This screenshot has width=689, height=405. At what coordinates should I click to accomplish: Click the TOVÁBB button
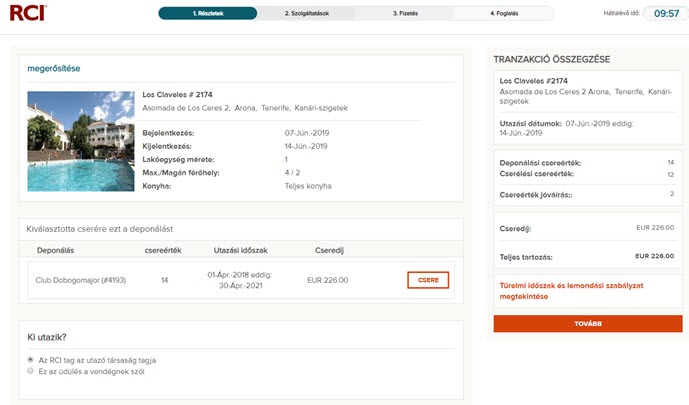(588, 323)
